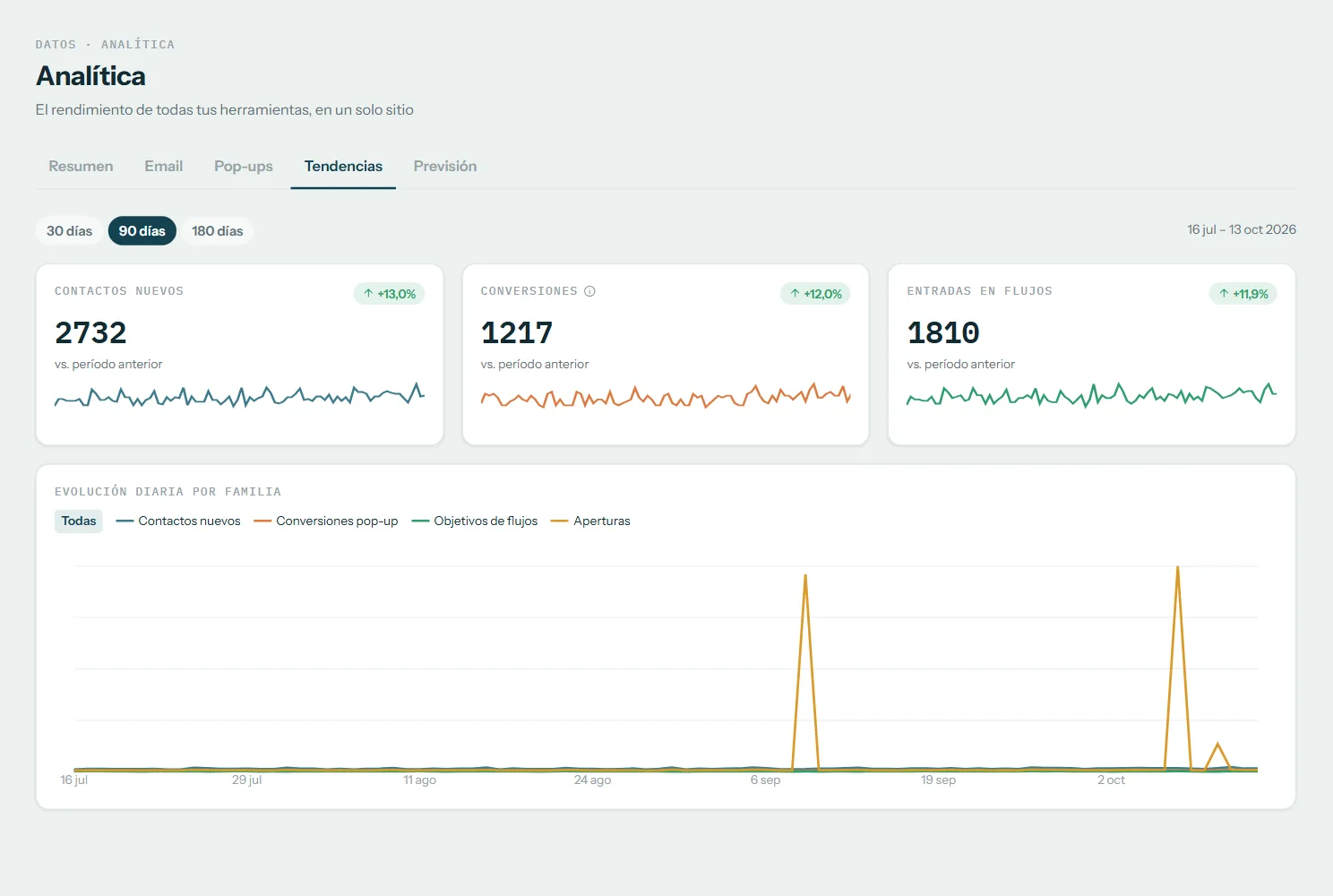Switch to the Email tab
The width and height of the screenshot is (1333, 896).
[x=163, y=167]
